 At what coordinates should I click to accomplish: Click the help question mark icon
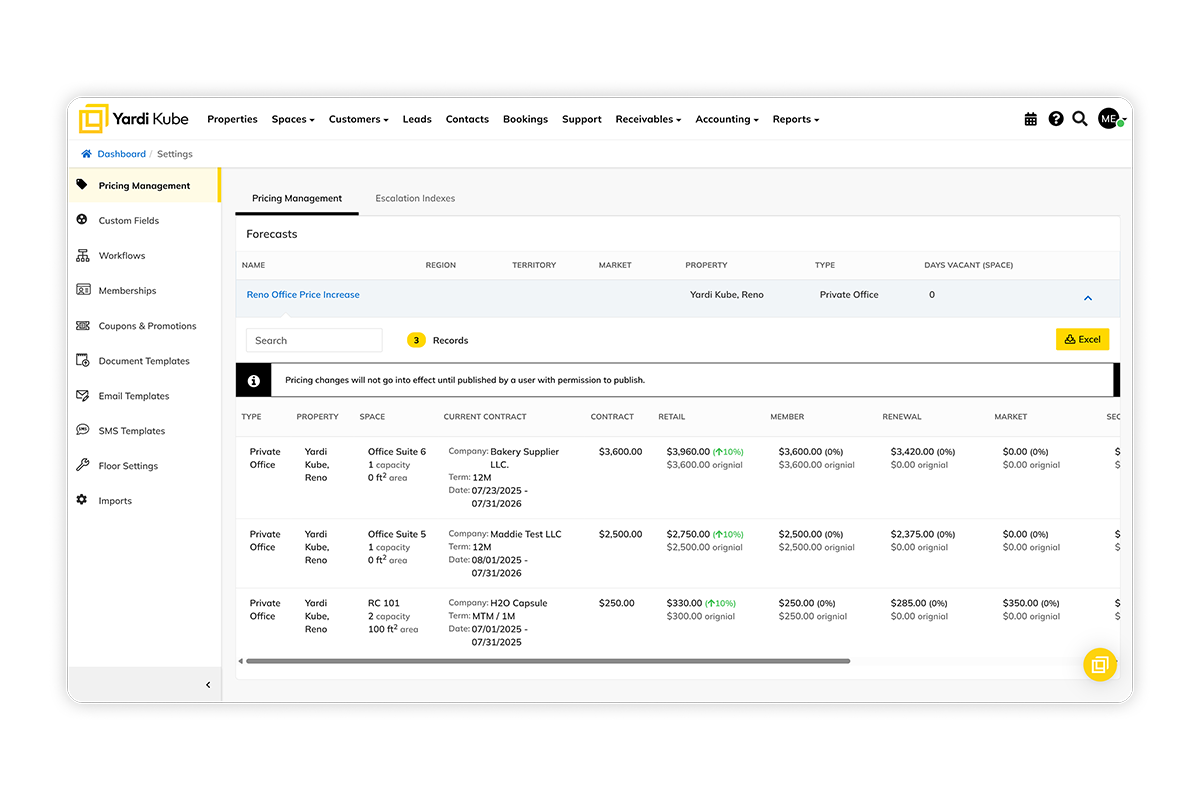point(1056,119)
